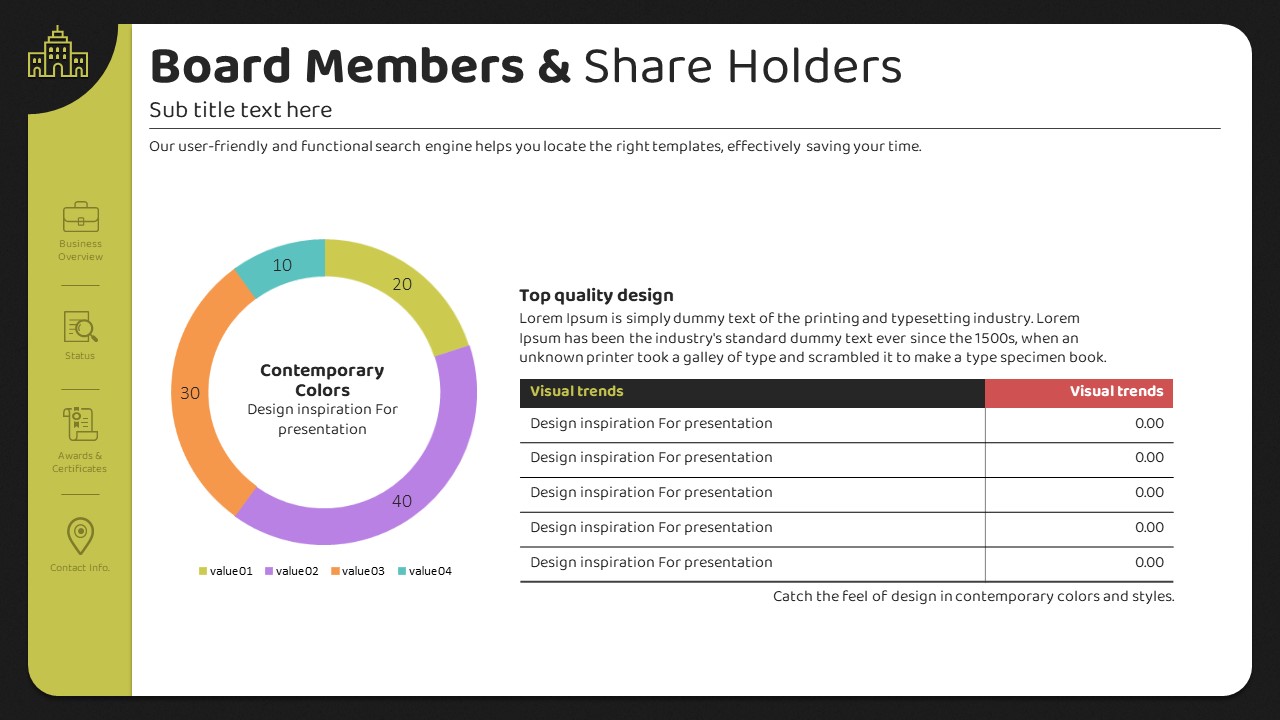
Task: Open the Awards & Certificates icon
Action: (80, 424)
